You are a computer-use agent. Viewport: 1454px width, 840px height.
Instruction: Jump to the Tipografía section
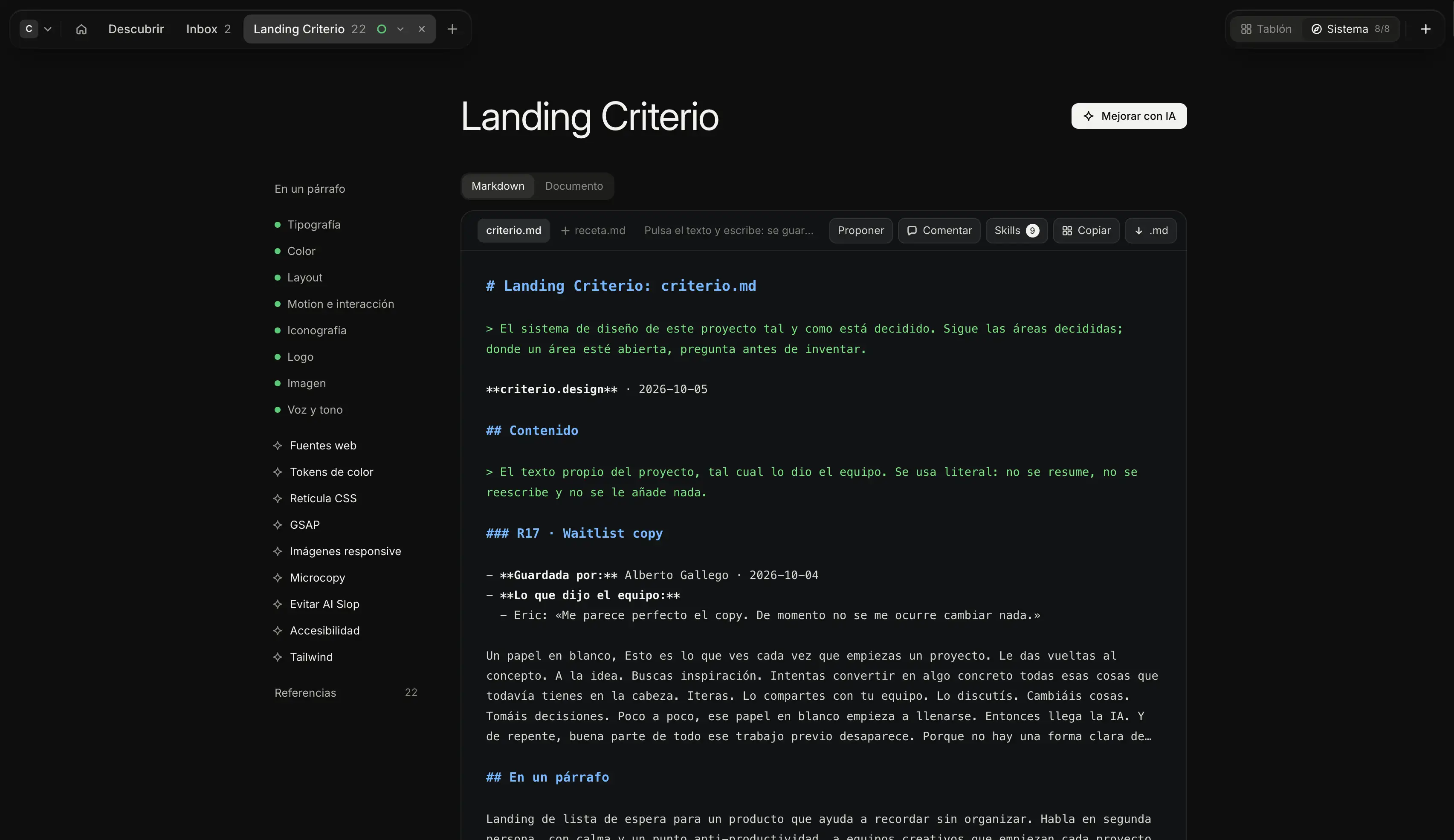tap(308, 224)
